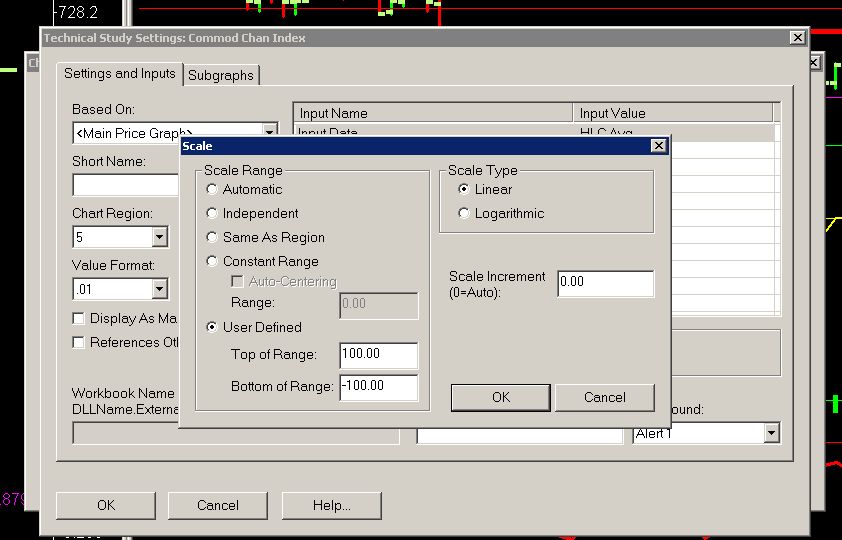842x540 pixels.
Task: Choose Same As Region scale range
Action: click(x=211, y=237)
